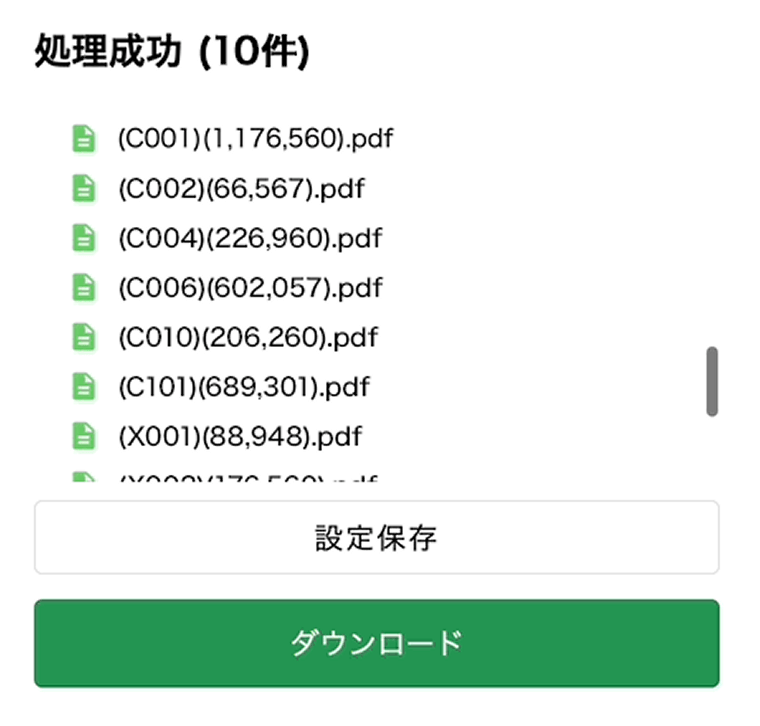
Task: Click the file list scrollbar thumb
Action: tap(712, 381)
